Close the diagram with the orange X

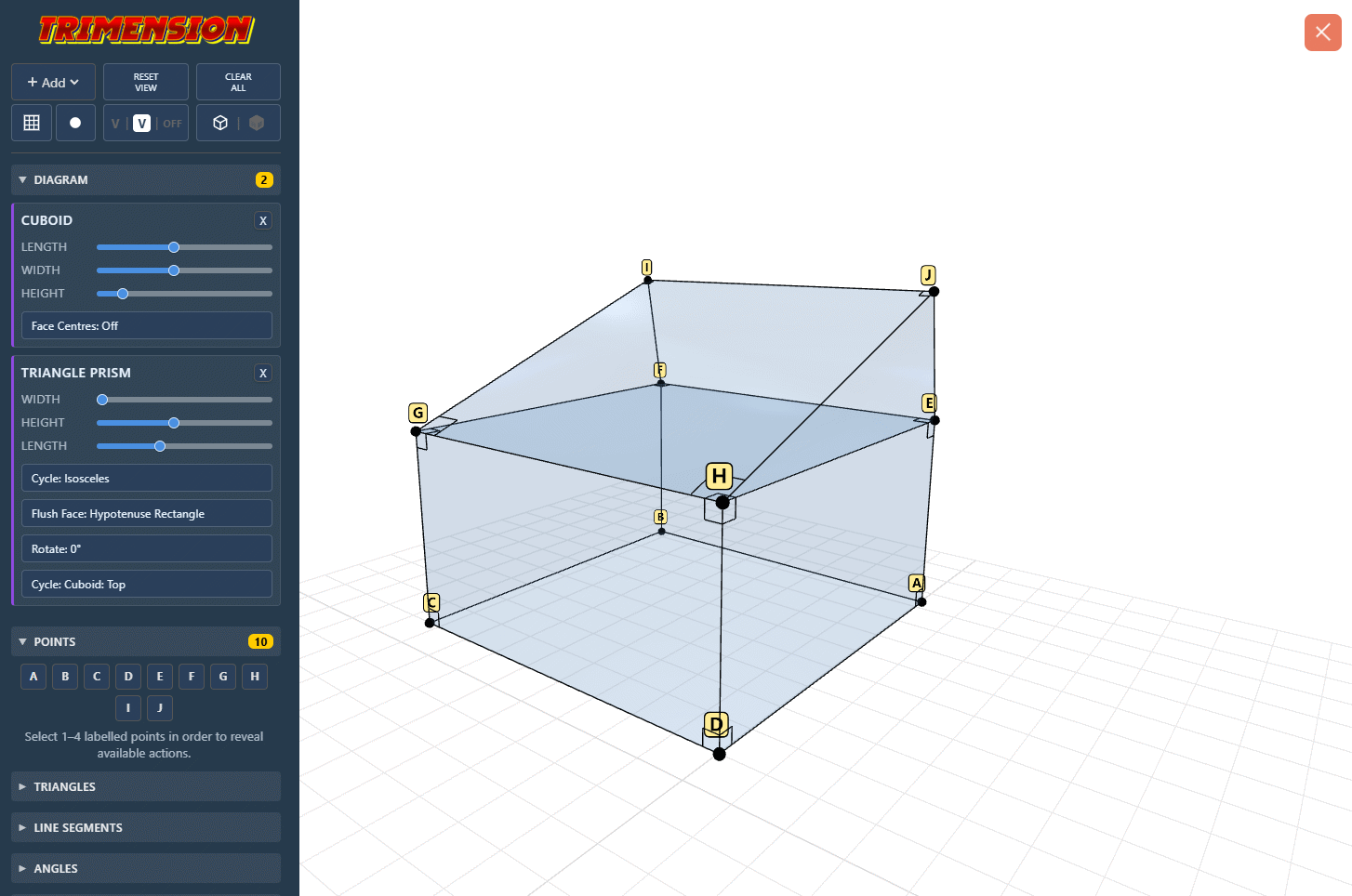pyautogui.click(x=1322, y=33)
